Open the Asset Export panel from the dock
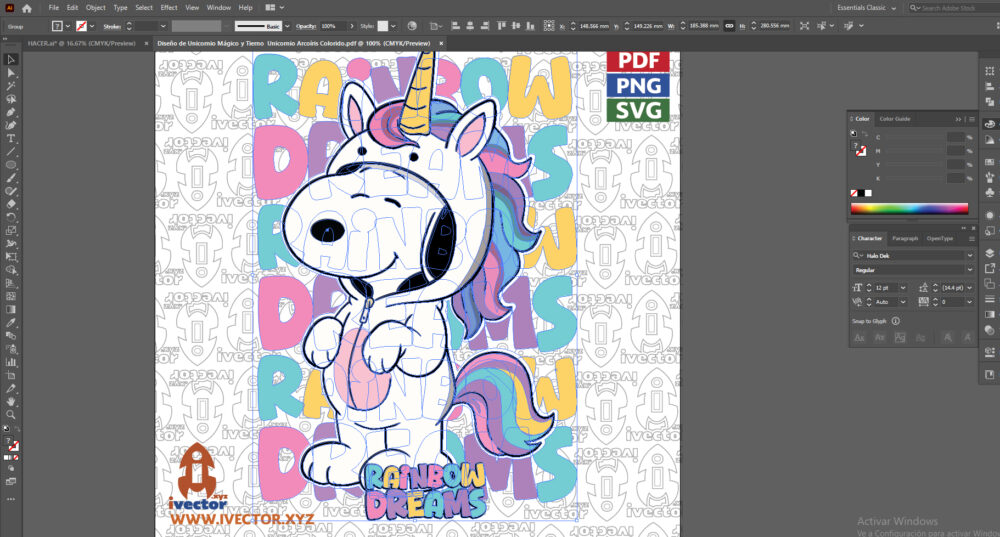The height and width of the screenshot is (537, 1000). 989,268
